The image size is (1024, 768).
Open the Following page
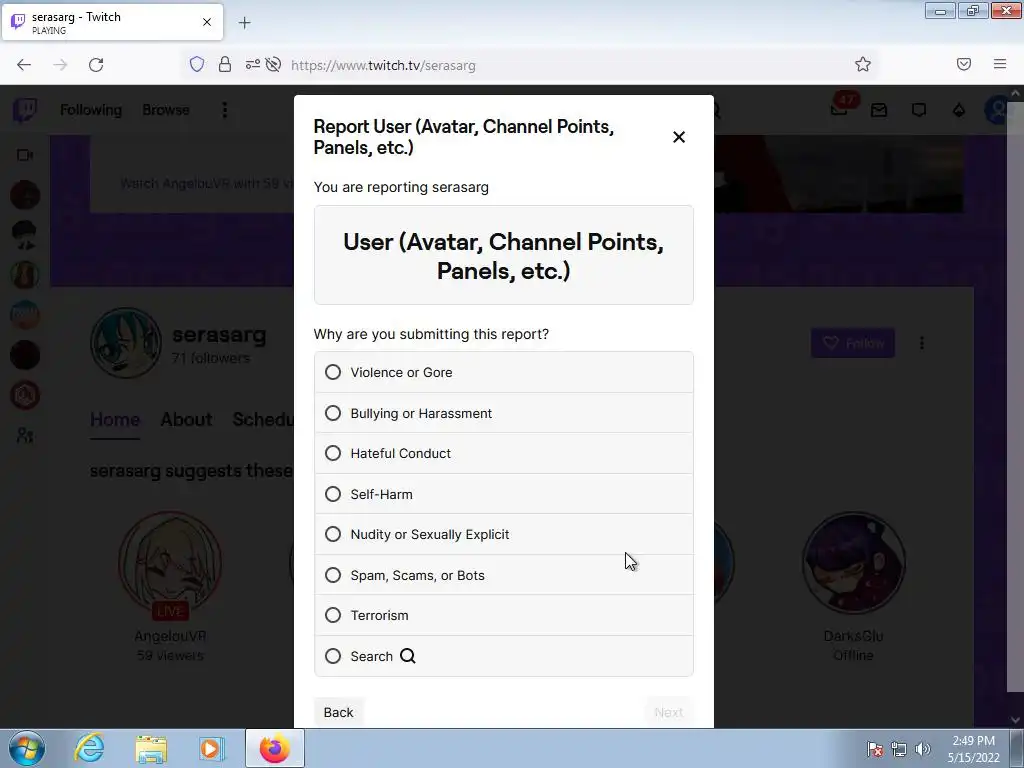click(91, 110)
